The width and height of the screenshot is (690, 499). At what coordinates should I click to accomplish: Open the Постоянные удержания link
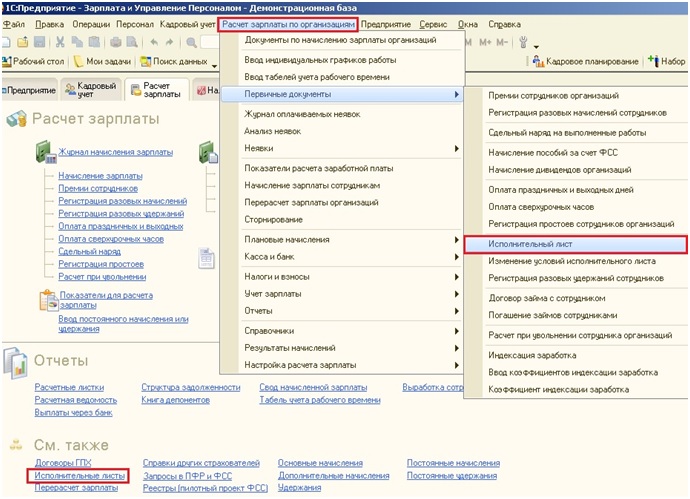[452, 475]
